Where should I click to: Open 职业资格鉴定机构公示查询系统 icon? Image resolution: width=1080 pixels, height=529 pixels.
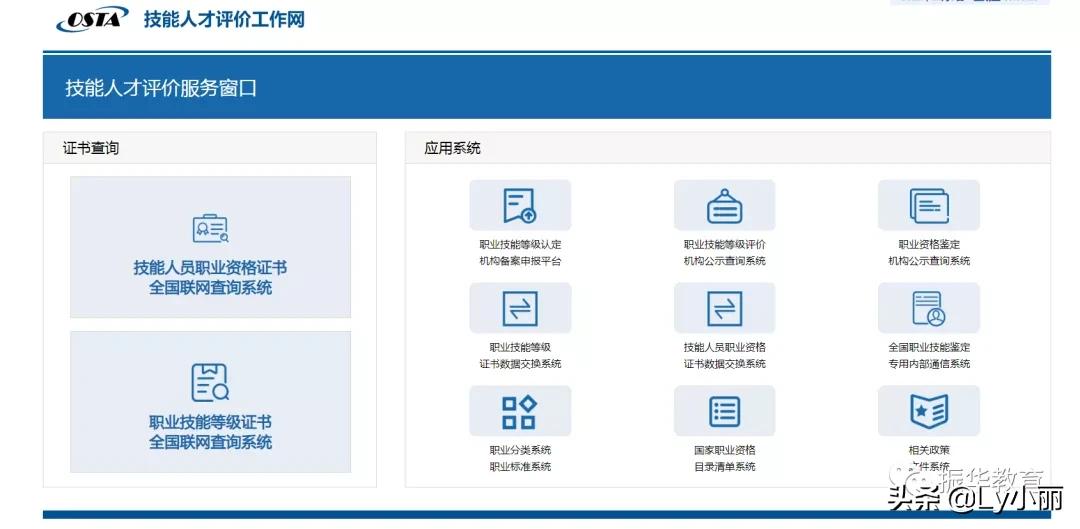(928, 205)
